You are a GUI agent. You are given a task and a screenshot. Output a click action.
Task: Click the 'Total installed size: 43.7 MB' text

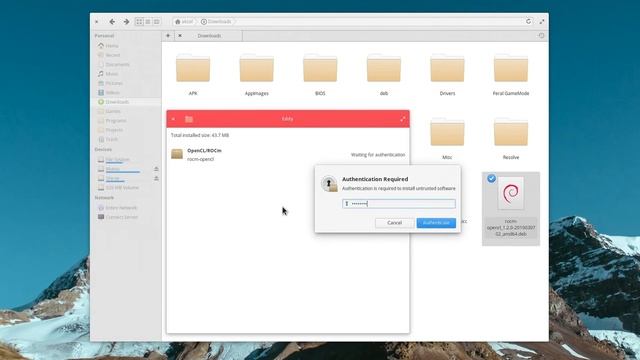(200, 135)
